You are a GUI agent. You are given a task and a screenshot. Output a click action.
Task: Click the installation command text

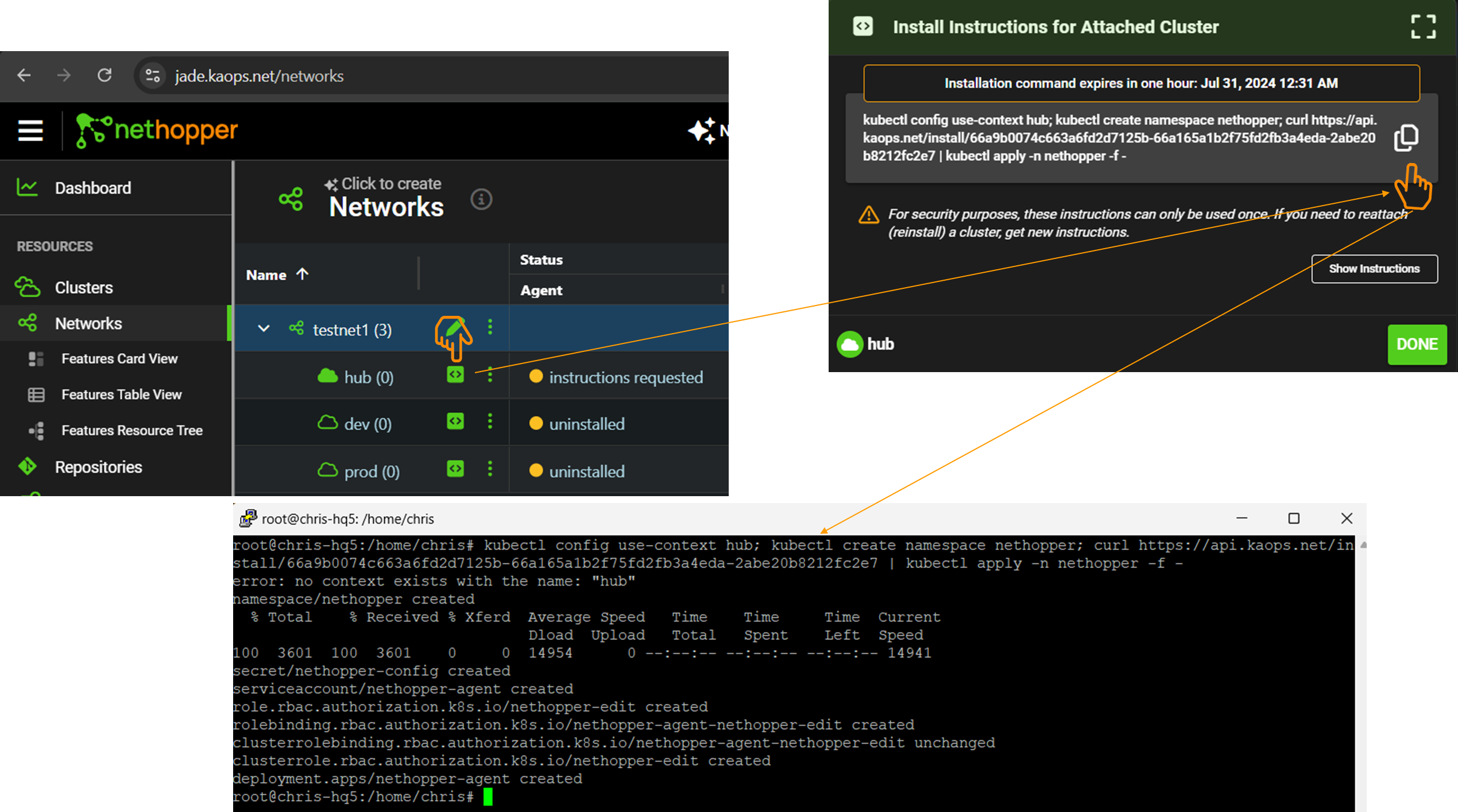coord(1120,138)
